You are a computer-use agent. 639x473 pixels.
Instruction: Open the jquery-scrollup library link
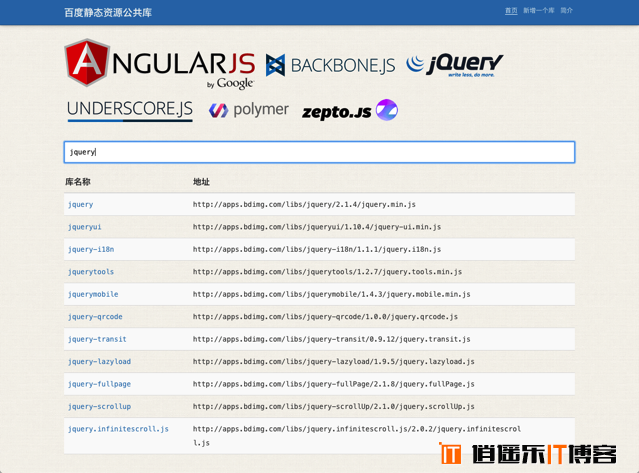99,406
